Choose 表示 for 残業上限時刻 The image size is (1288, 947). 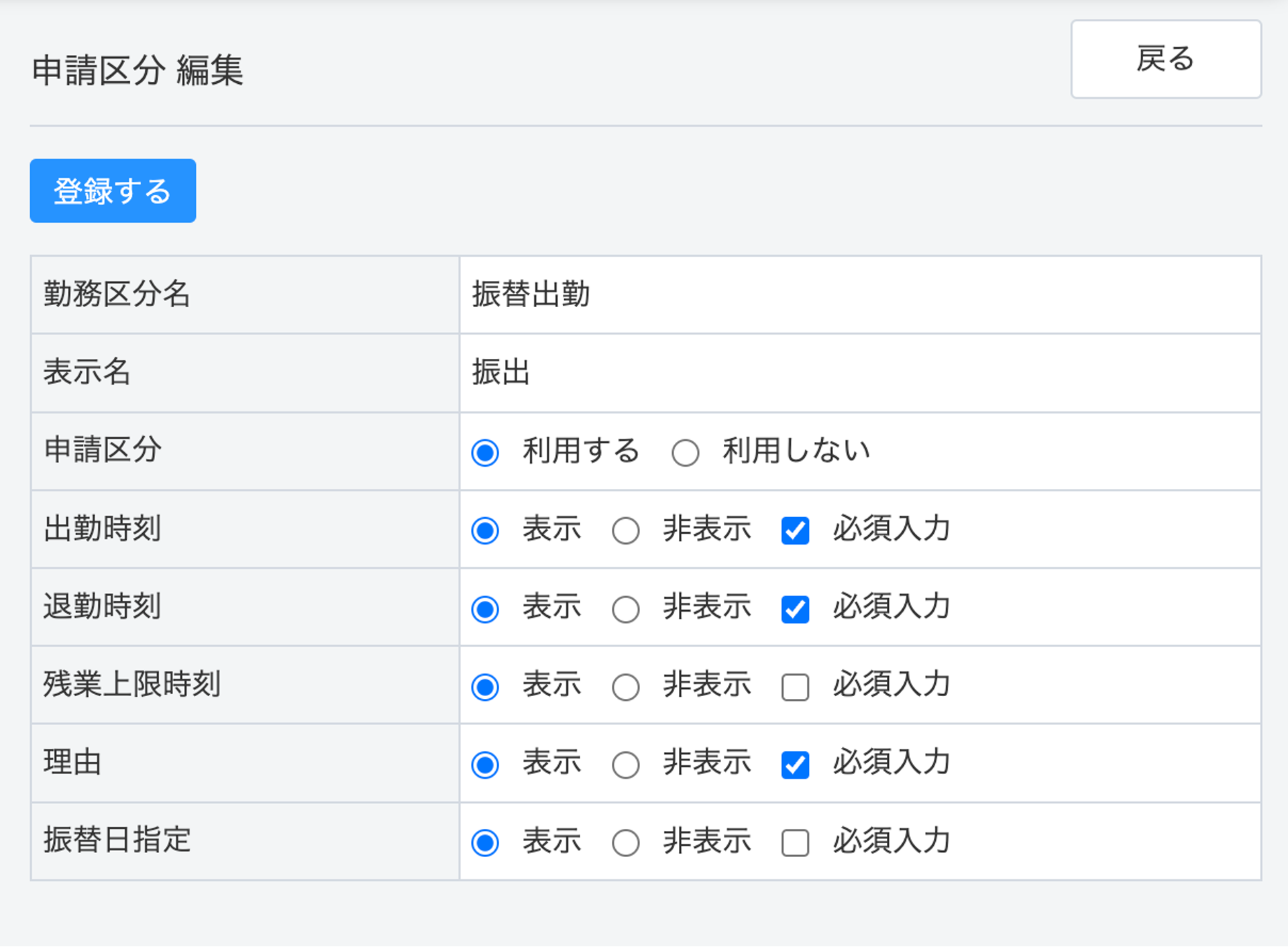(485, 687)
